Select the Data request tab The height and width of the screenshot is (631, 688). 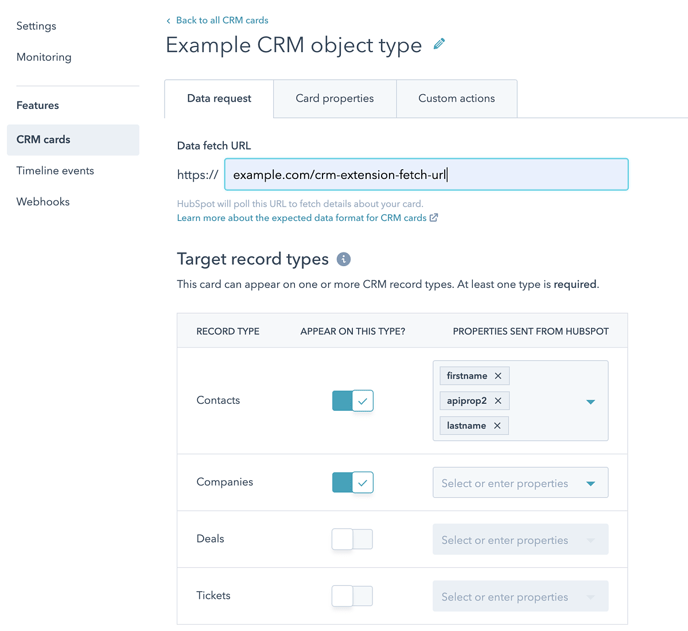(219, 99)
